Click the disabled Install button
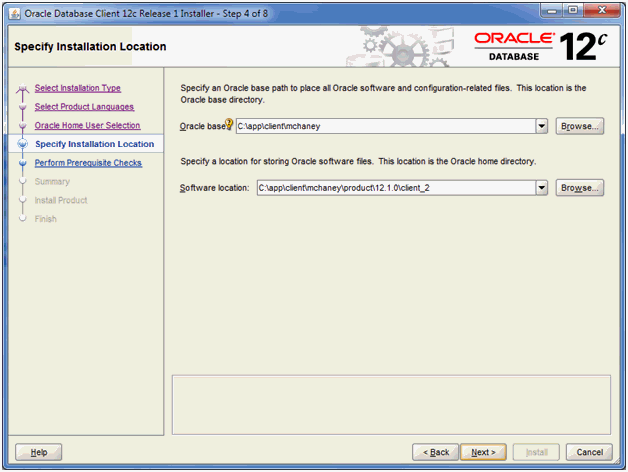 [536, 452]
